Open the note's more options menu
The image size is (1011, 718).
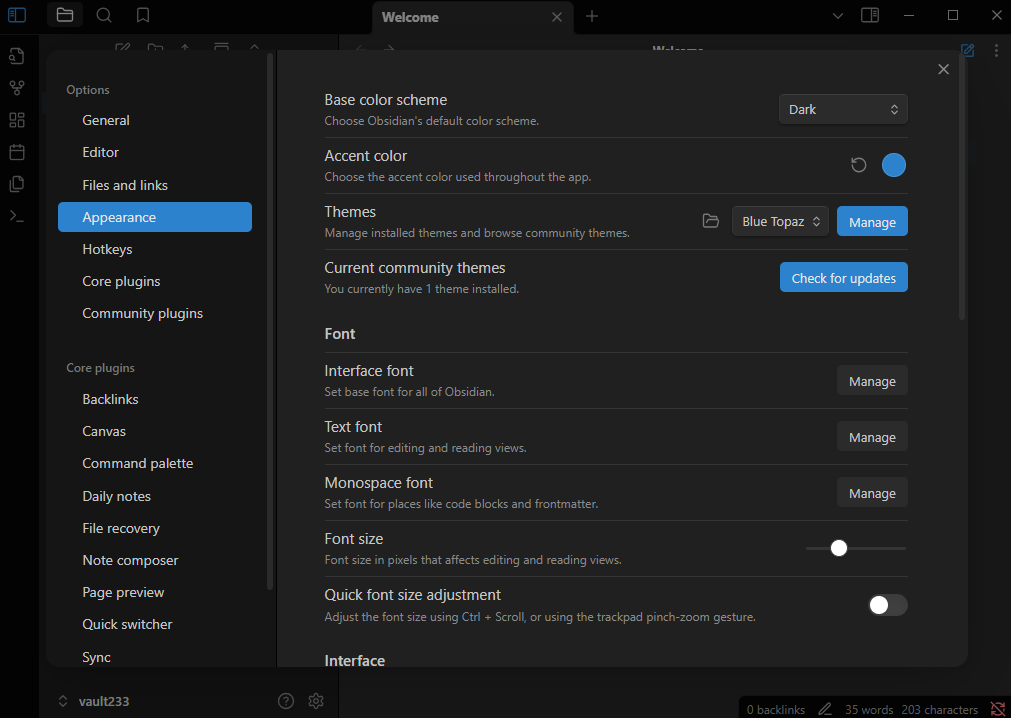pos(996,50)
